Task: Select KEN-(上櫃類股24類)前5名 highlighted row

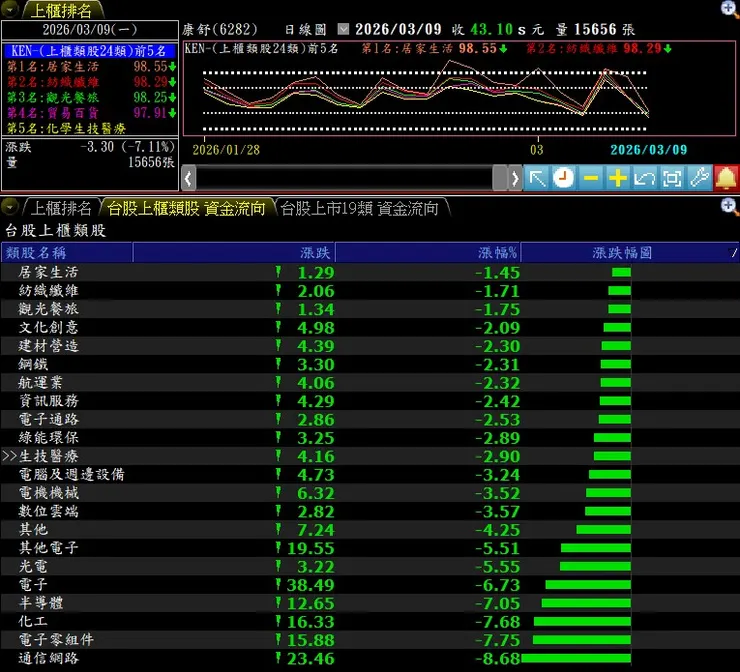Action: click(x=89, y=50)
